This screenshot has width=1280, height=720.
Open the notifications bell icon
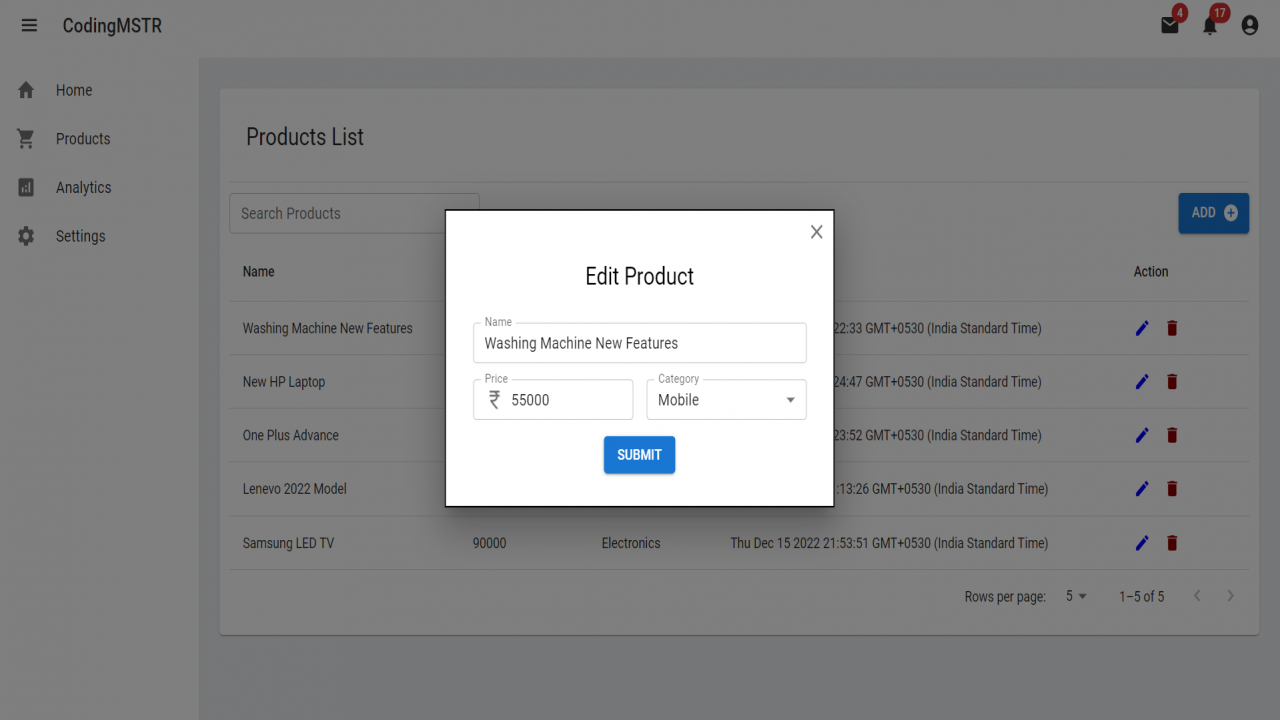point(1210,25)
